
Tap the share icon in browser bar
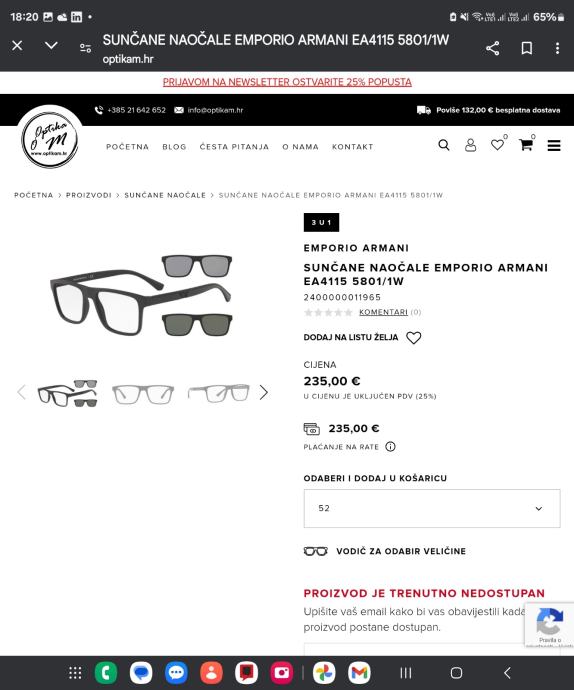pyautogui.click(x=493, y=48)
